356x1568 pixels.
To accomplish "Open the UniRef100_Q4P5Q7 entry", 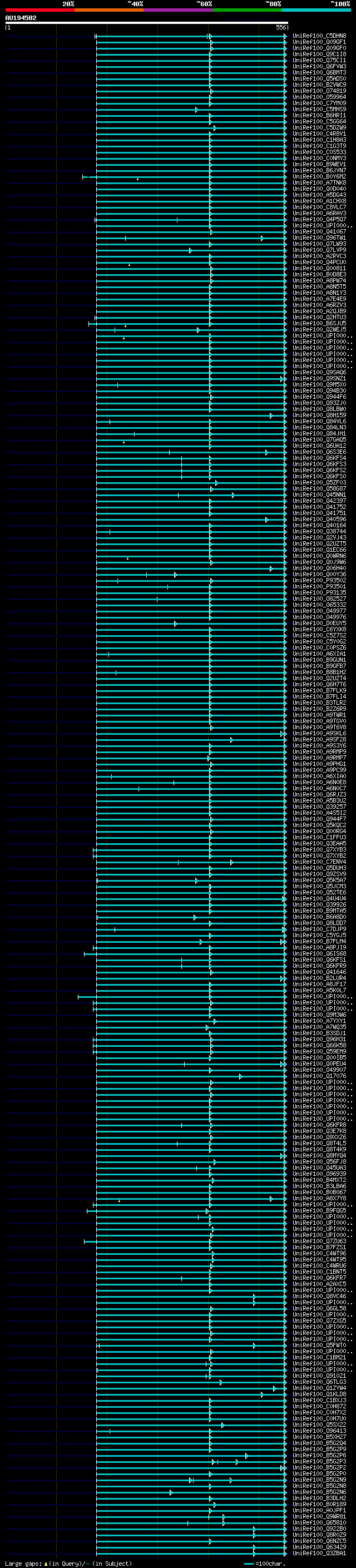I will tap(319, 219).
